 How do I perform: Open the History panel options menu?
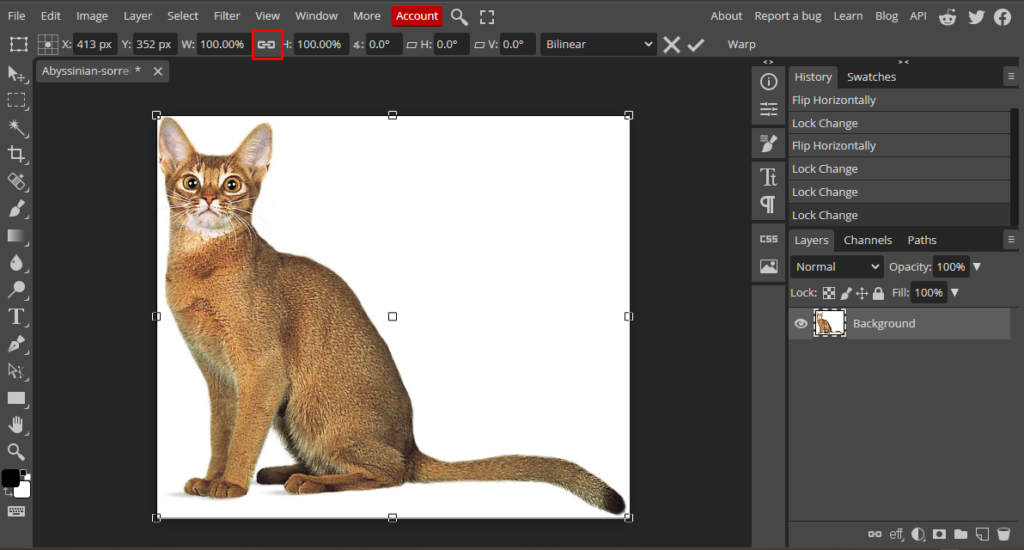[x=1011, y=76]
